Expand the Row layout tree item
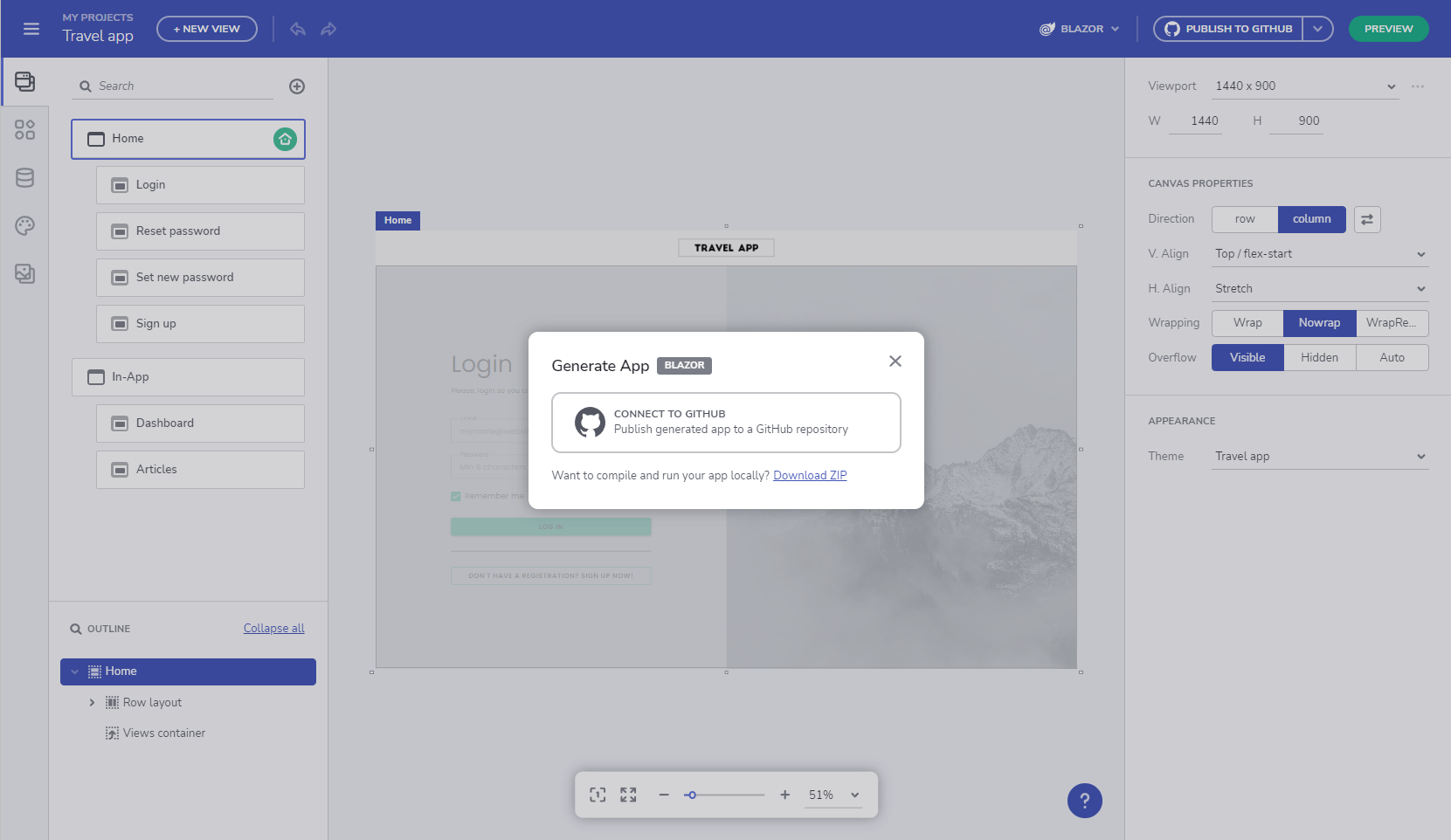The width and height of the screenshot is (1451, 840). pos(92,702)
